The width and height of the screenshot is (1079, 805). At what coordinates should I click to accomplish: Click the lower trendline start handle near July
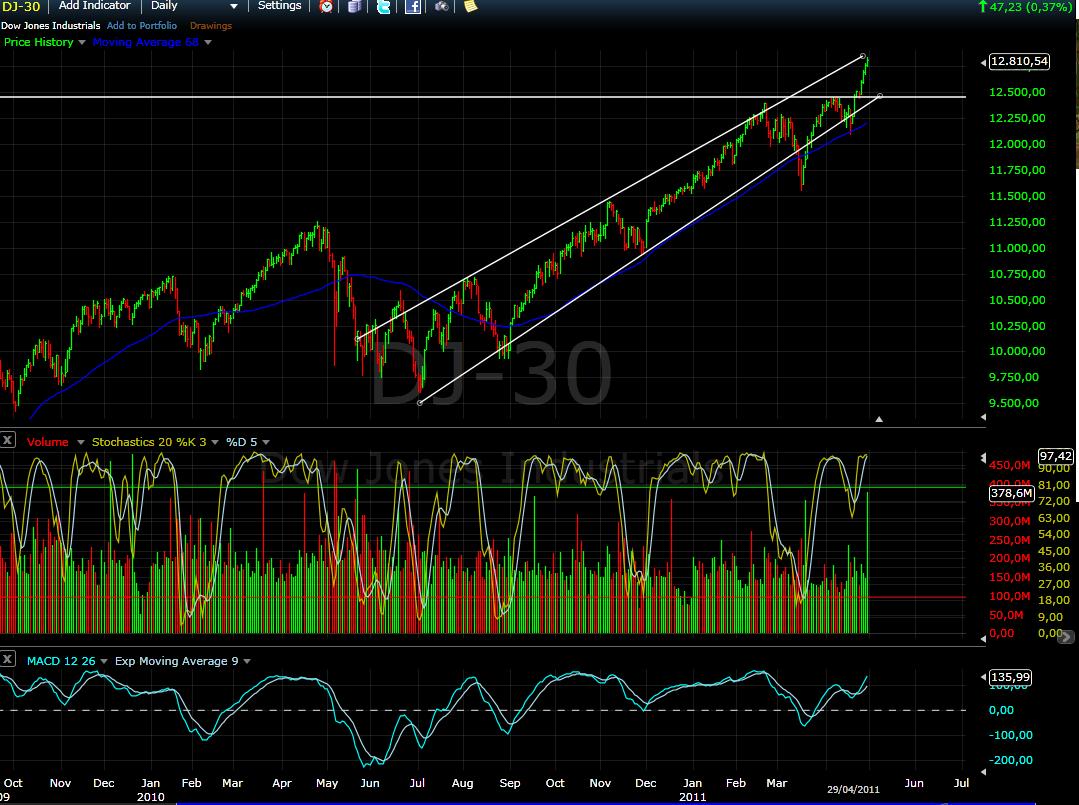(x=420, y=402)
